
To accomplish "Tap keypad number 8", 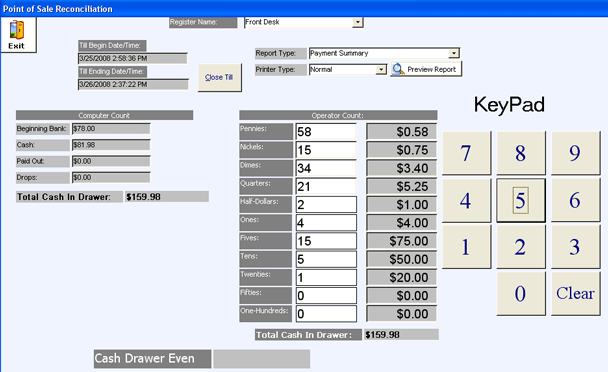I will 521,153.
